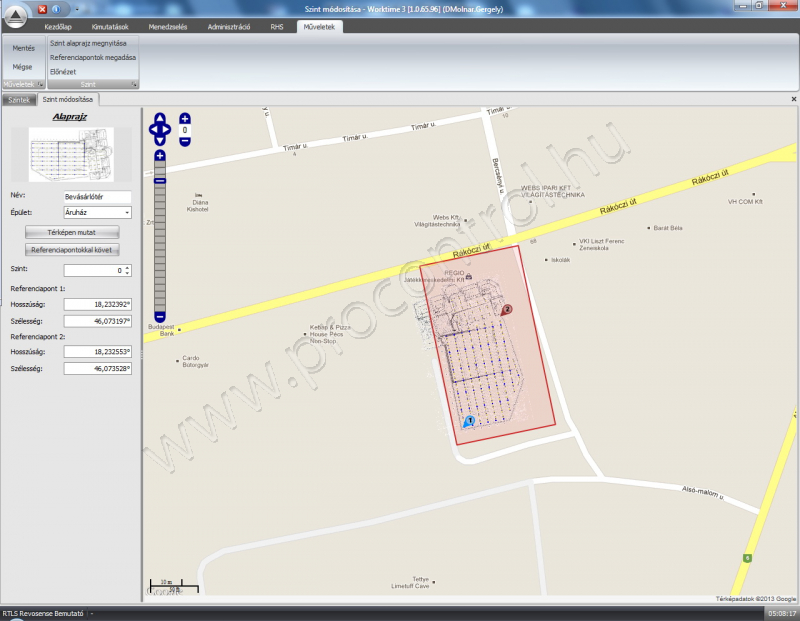Click the Diána Kishotel bed icon

coord(198,195)
